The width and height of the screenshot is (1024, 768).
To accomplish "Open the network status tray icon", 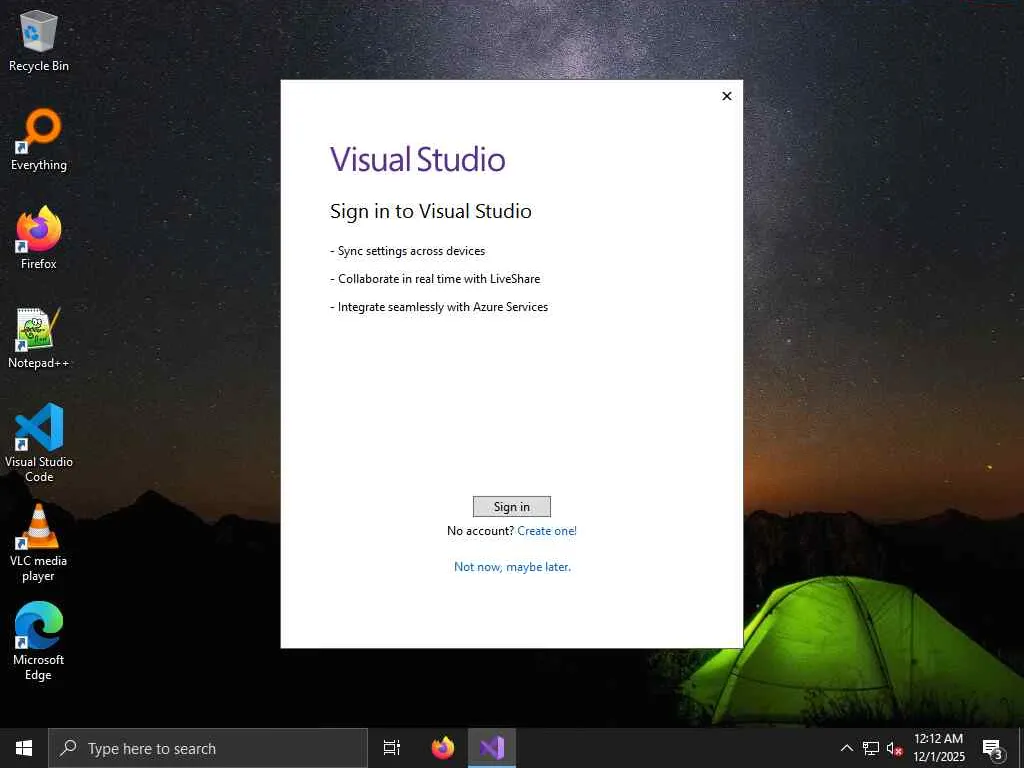I will click(x=871, y=748).
